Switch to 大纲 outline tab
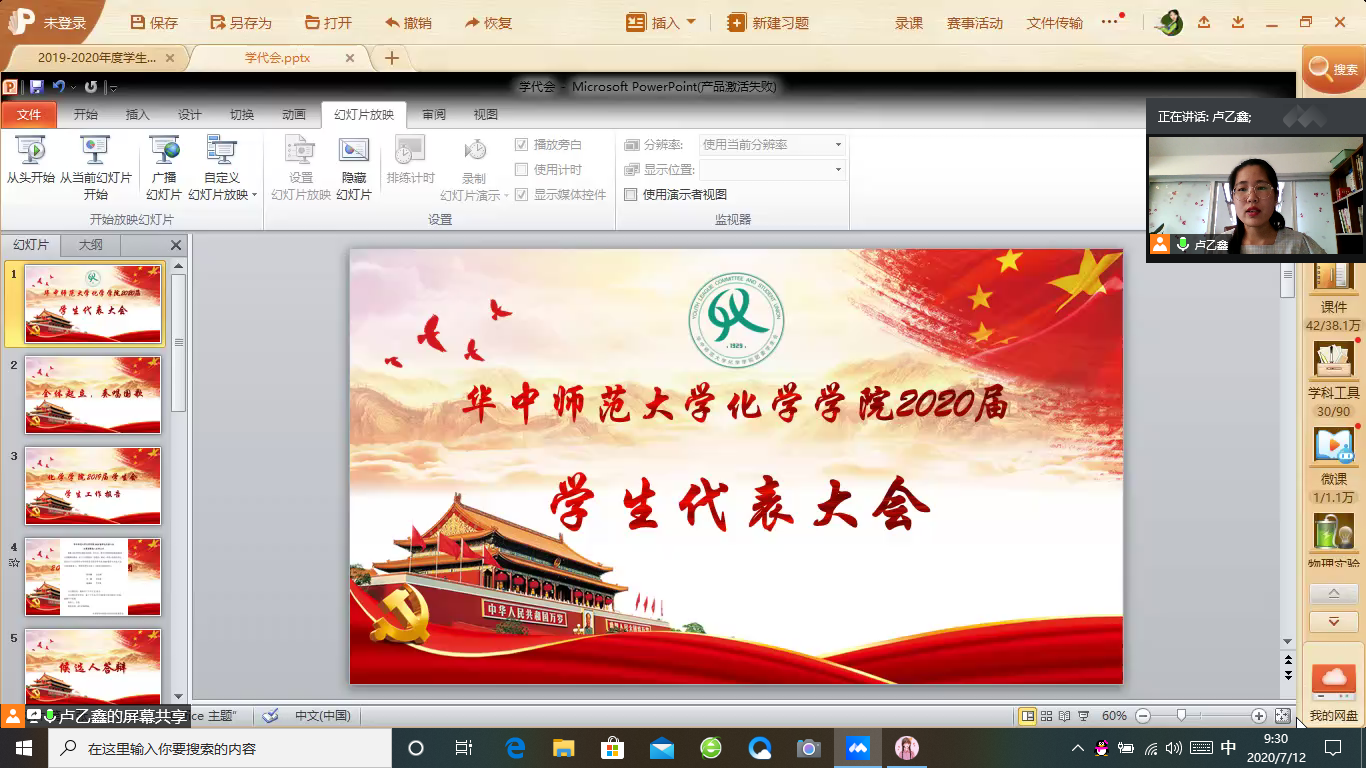The image size is (1366, 768). 90,245
